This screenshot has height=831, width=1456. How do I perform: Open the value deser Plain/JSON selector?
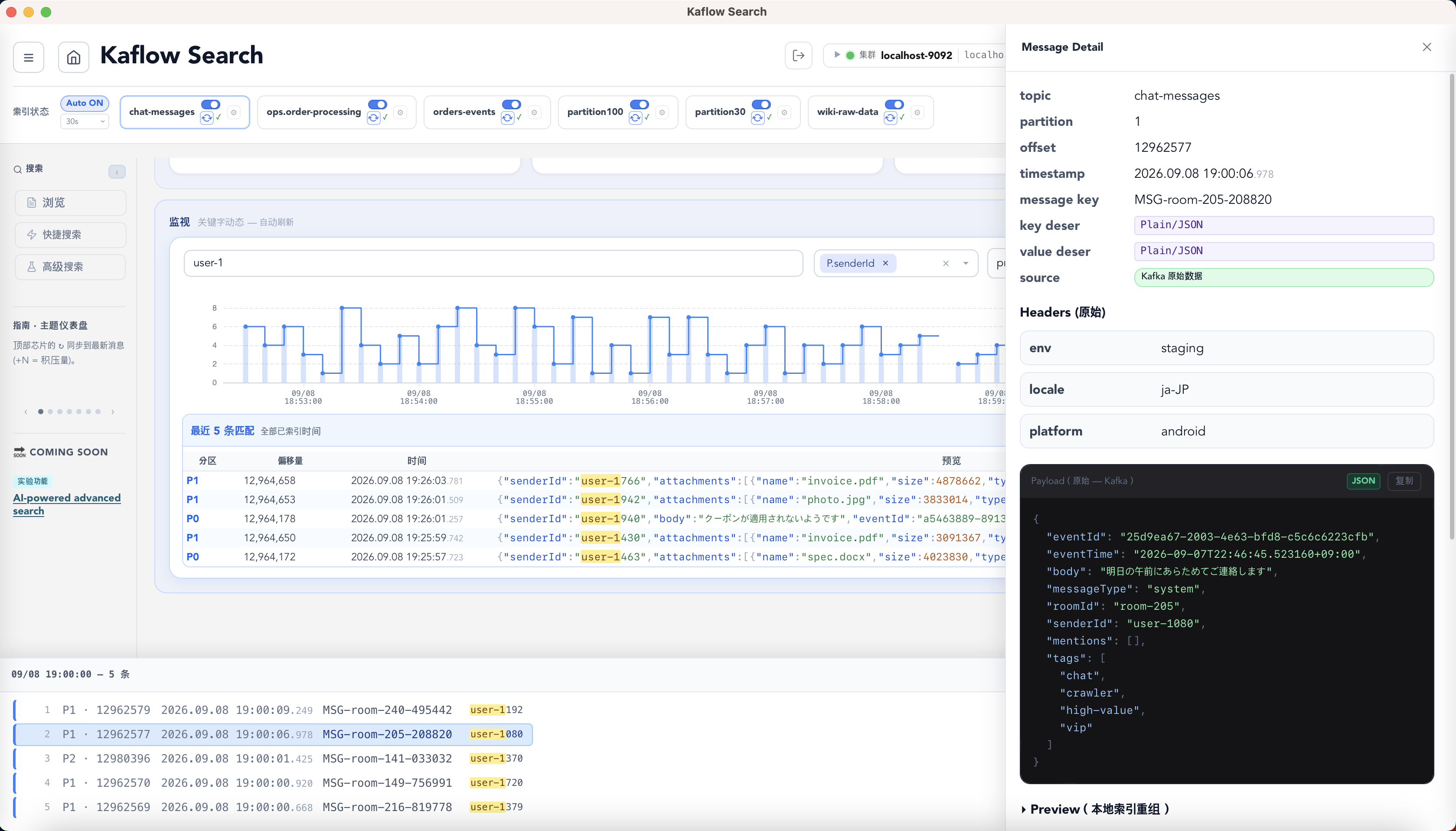[1284, 251]
